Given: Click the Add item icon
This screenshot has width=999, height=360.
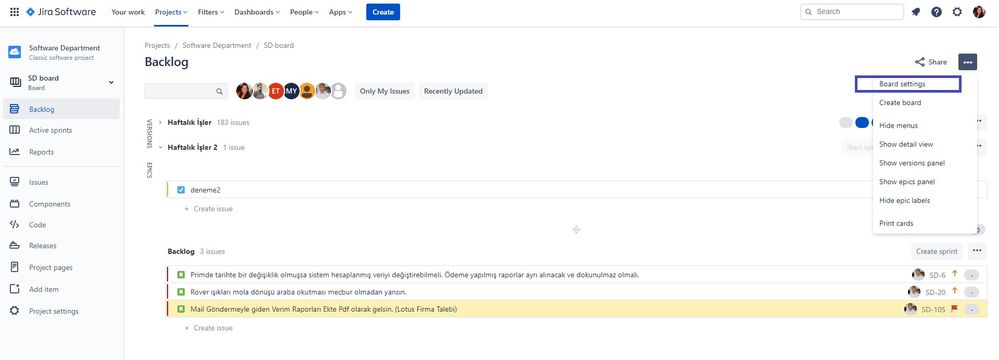Looking at the screenshot, I should 14,289.
